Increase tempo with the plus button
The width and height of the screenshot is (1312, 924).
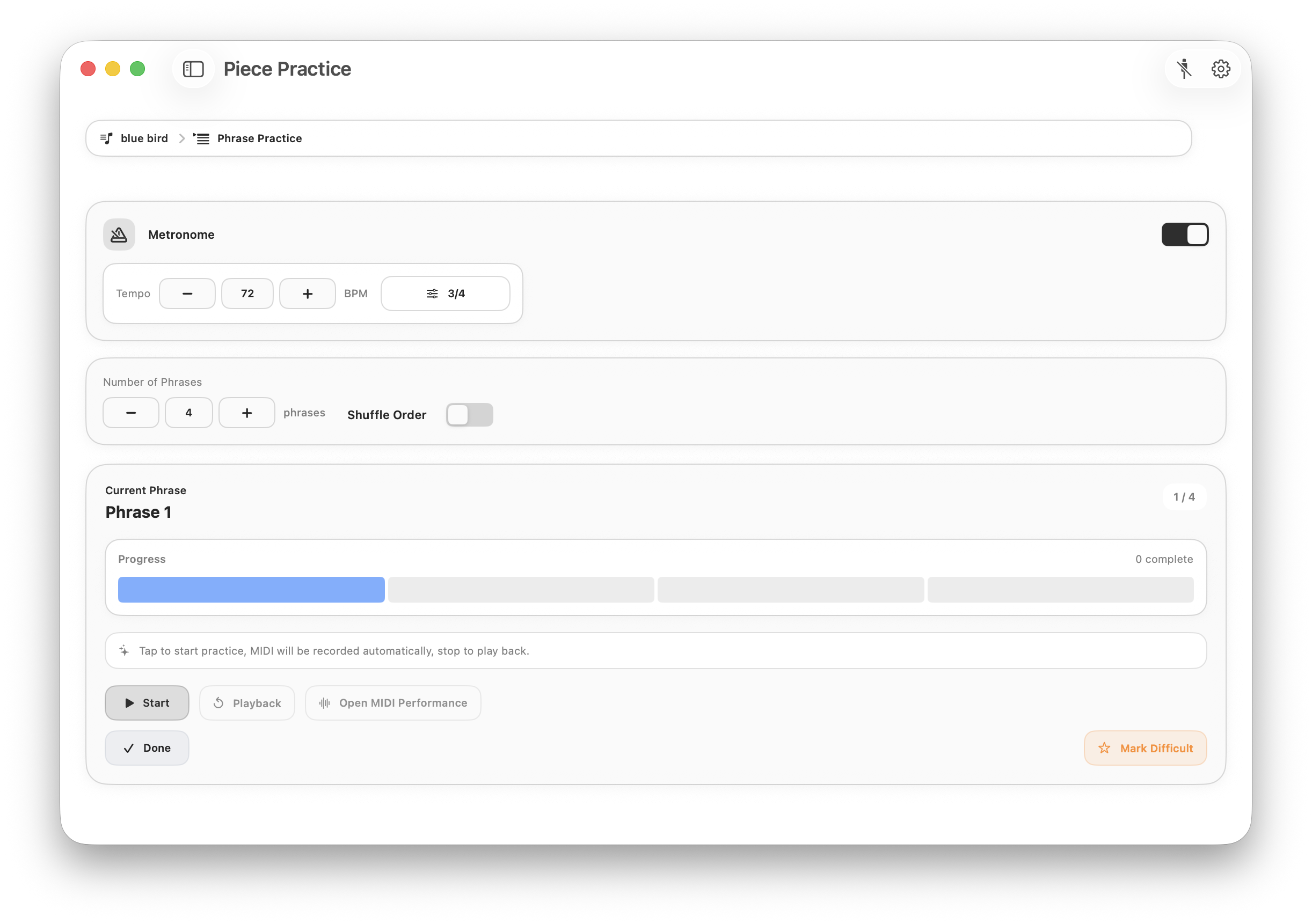point(308,294)
